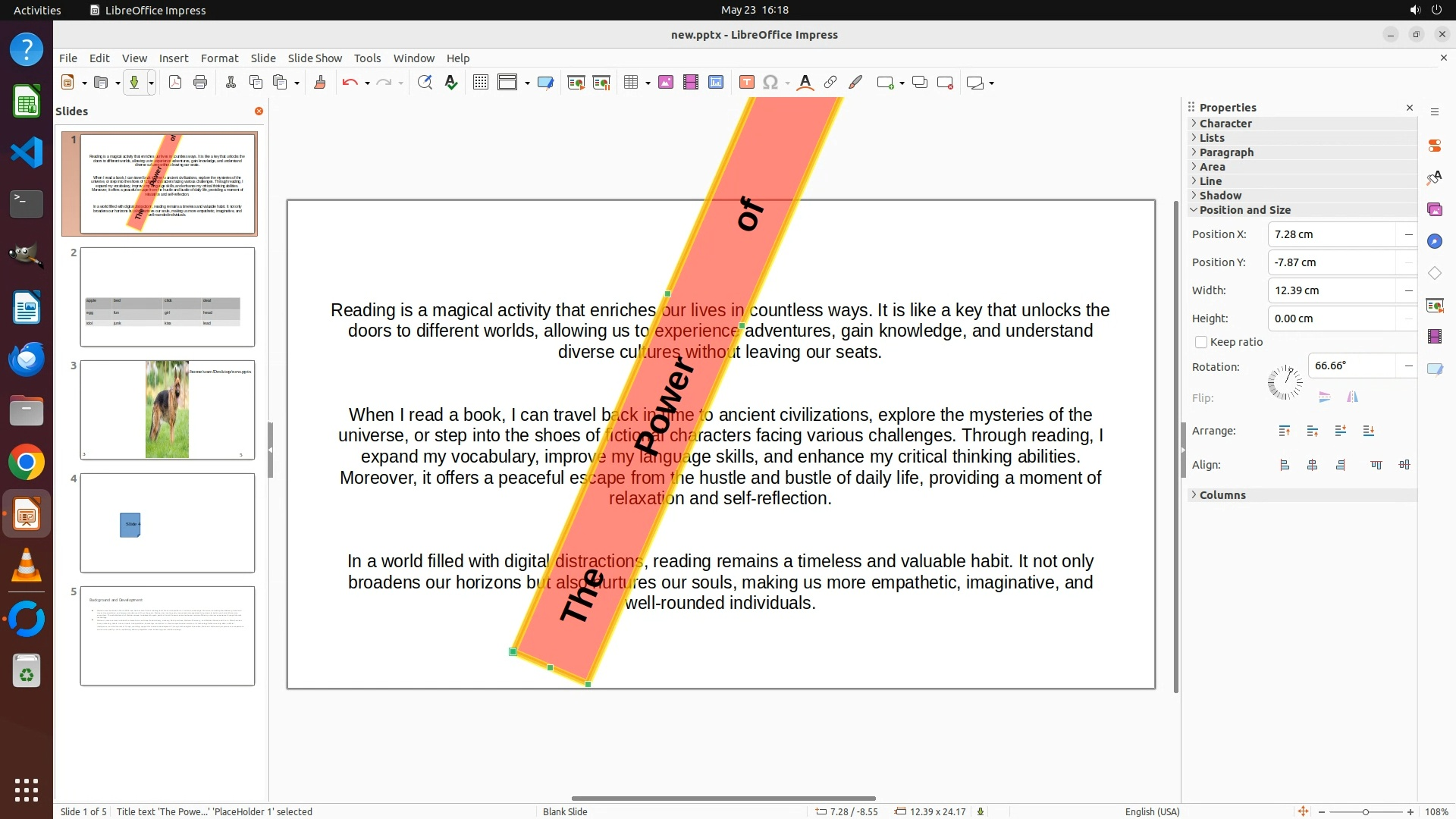This screenshot has width=1456, height=819.
Task: Open the Format menu
Action: [219, 58]
